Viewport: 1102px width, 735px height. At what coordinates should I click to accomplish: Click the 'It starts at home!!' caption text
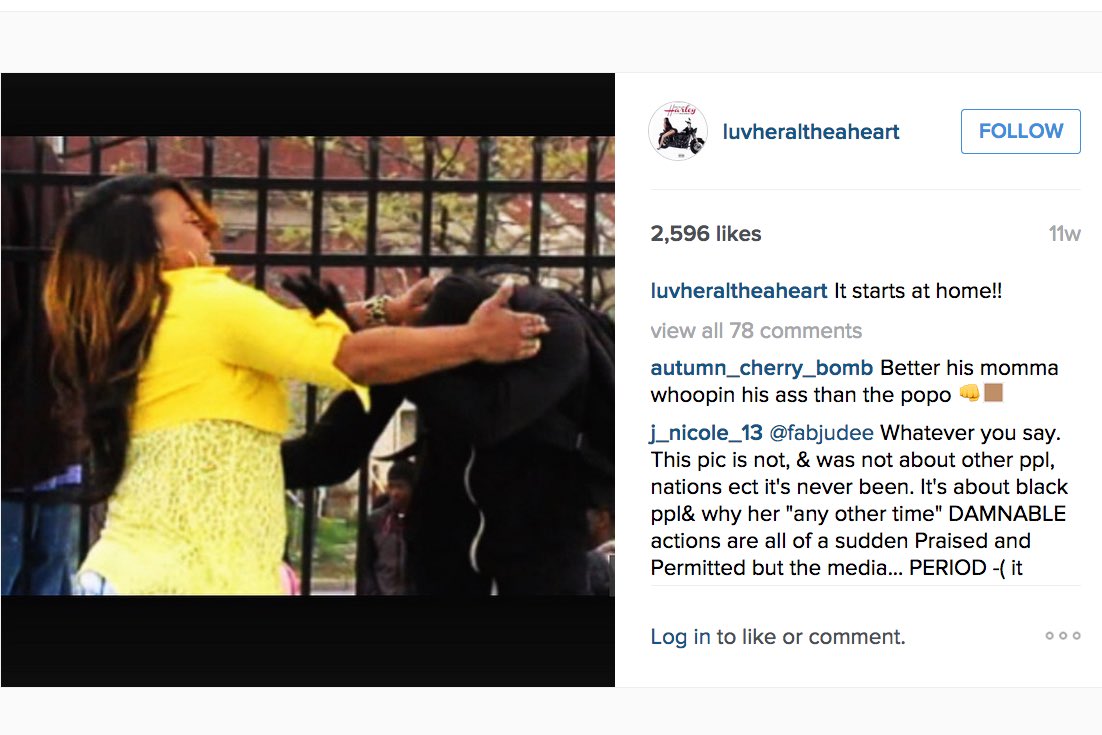click(x=918, y=291)
